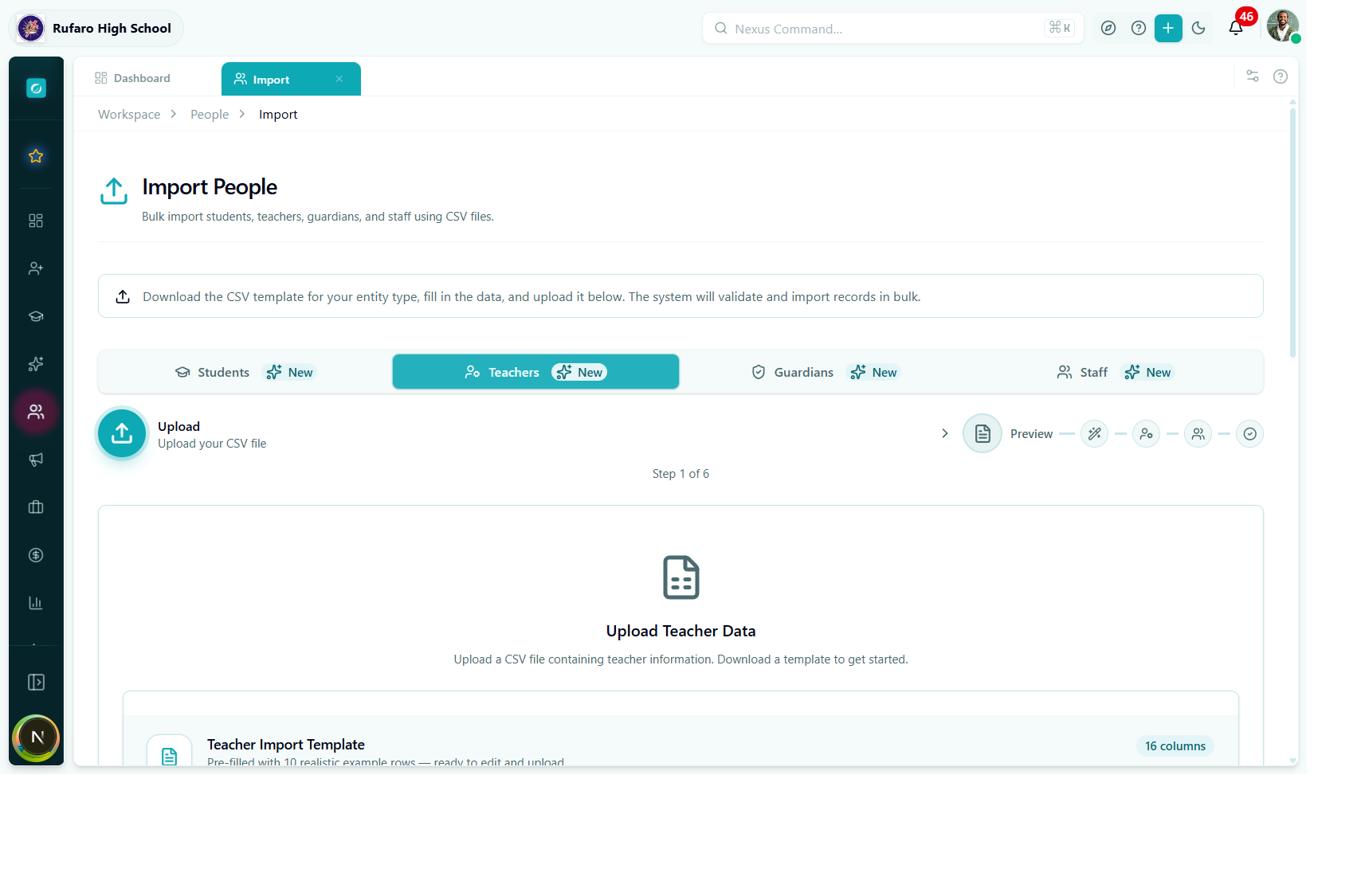Open the dashboard grid icon in the sidebar
Viewport: 1361px width, 896px height.
36,221
